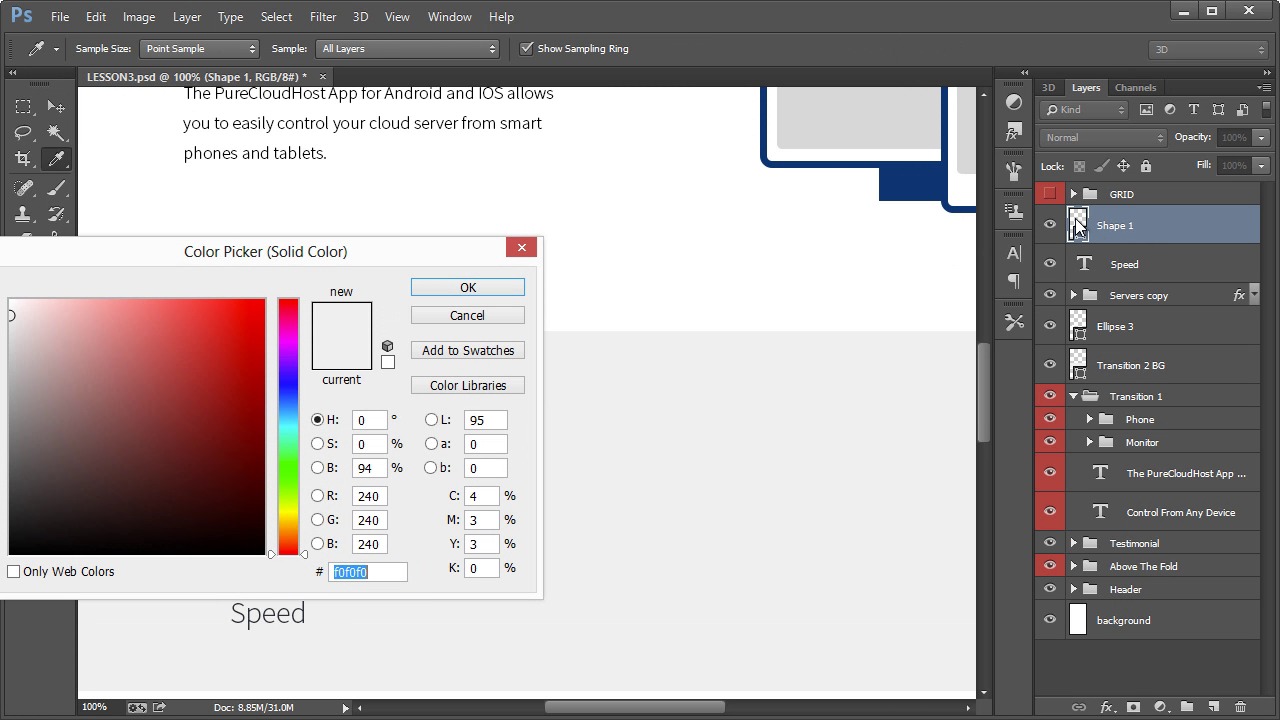Click Create new layer icon
The height and width of the screenshot is (720, 1280).
tap(1213, 707)
